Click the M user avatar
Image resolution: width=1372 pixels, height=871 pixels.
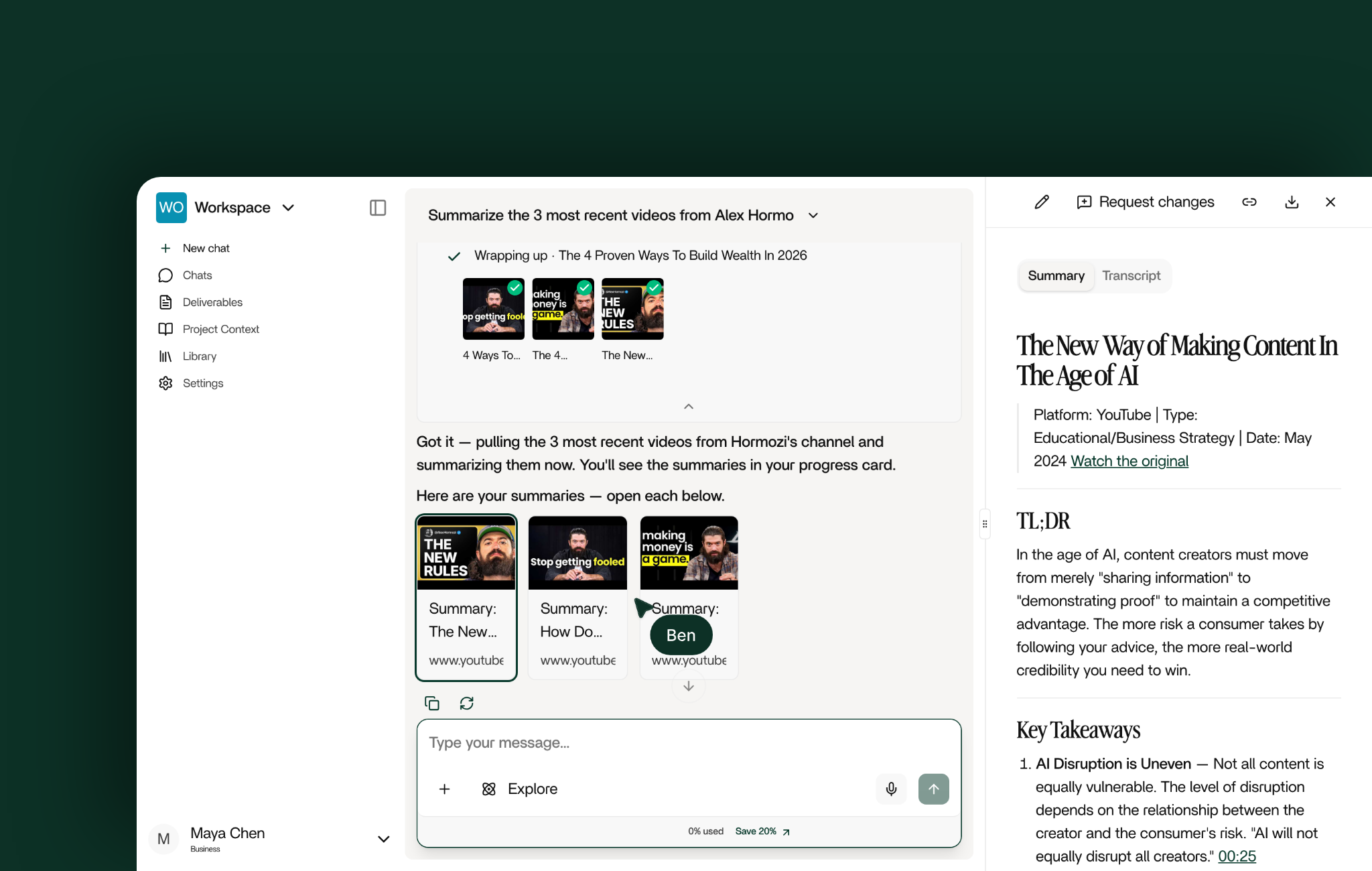tap(163, 839)
